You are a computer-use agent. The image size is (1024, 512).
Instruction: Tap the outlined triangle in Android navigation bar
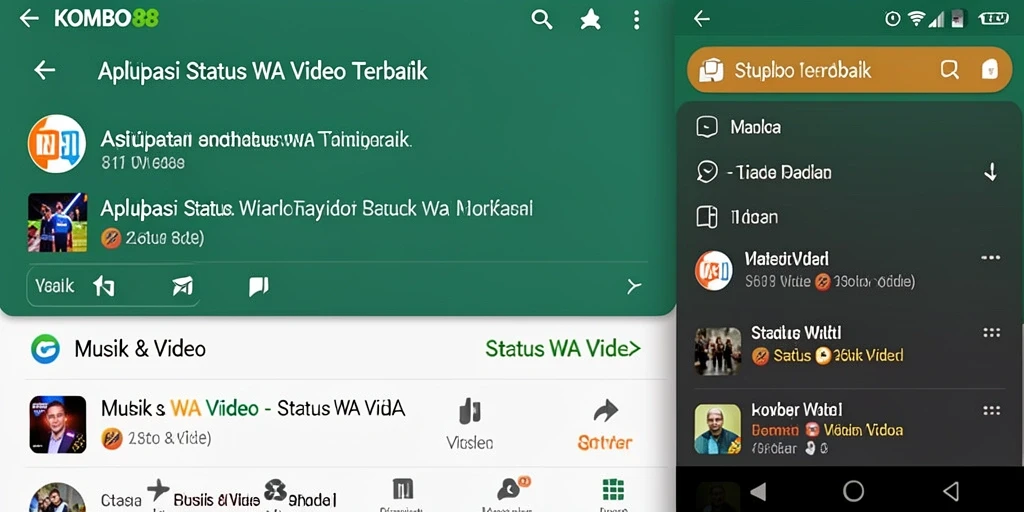(951, 491)
